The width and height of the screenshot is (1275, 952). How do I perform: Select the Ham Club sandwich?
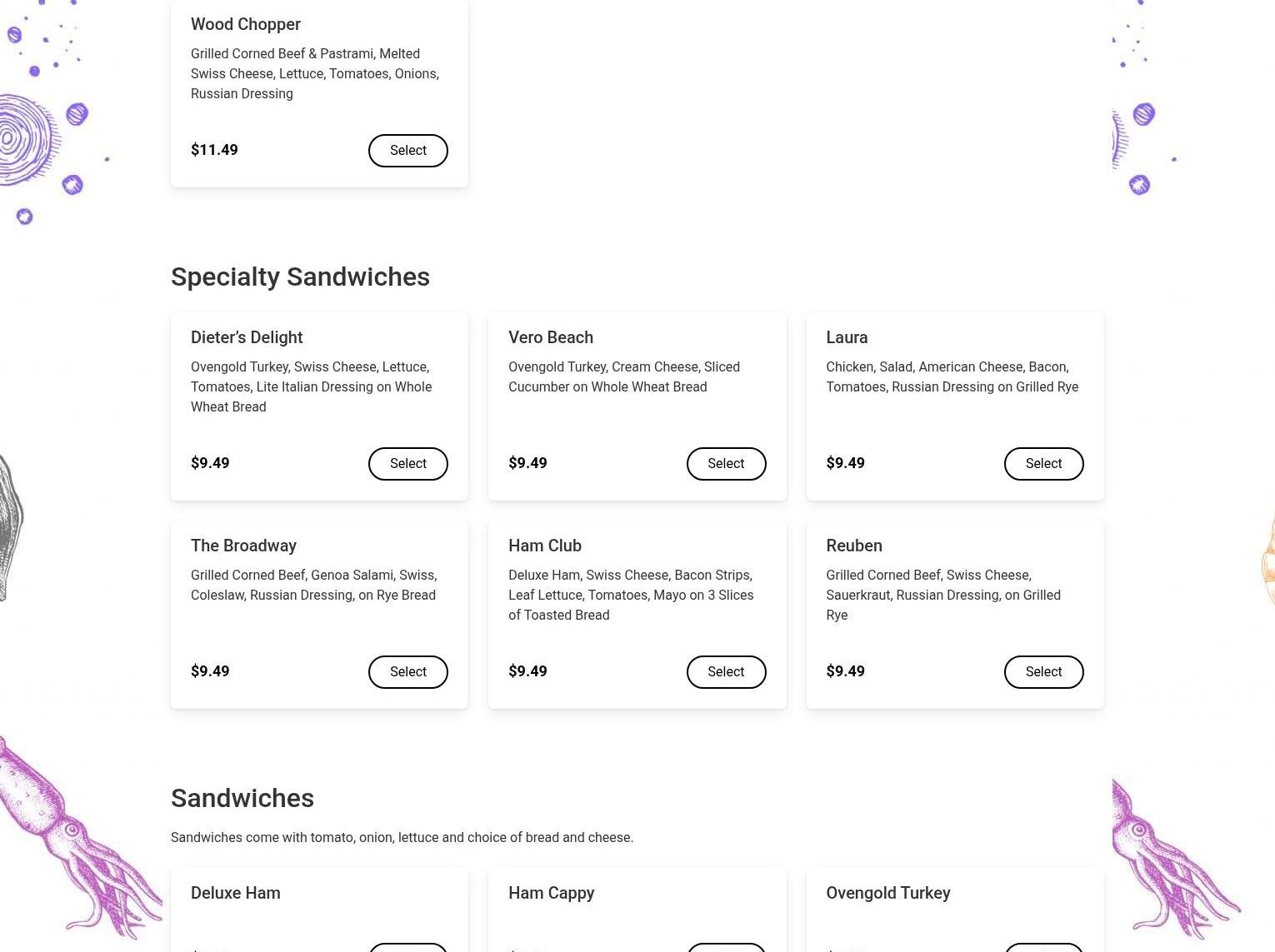[x=726, y=672]
